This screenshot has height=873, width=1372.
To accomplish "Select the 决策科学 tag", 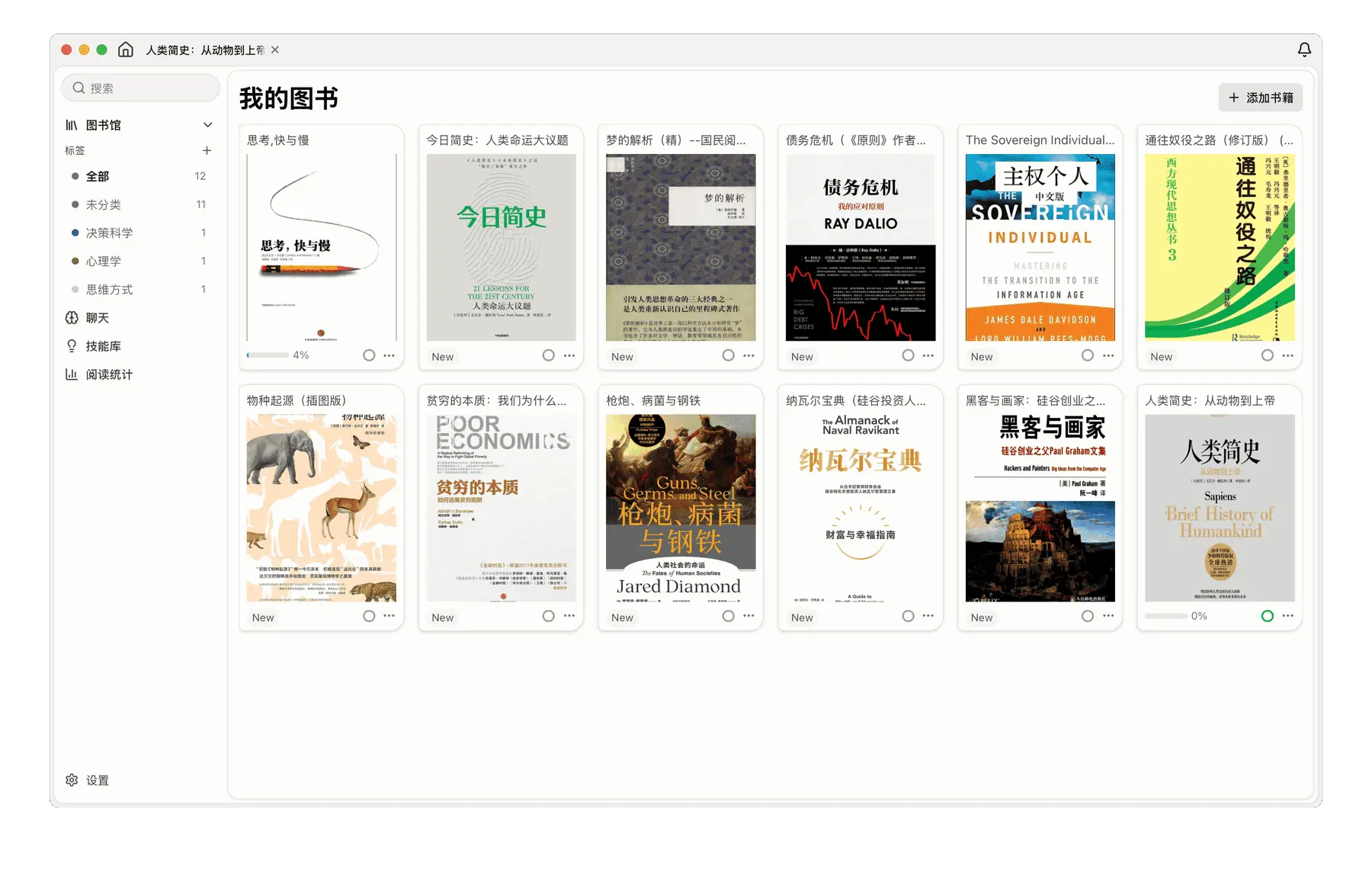I will [x=109, y=233].
